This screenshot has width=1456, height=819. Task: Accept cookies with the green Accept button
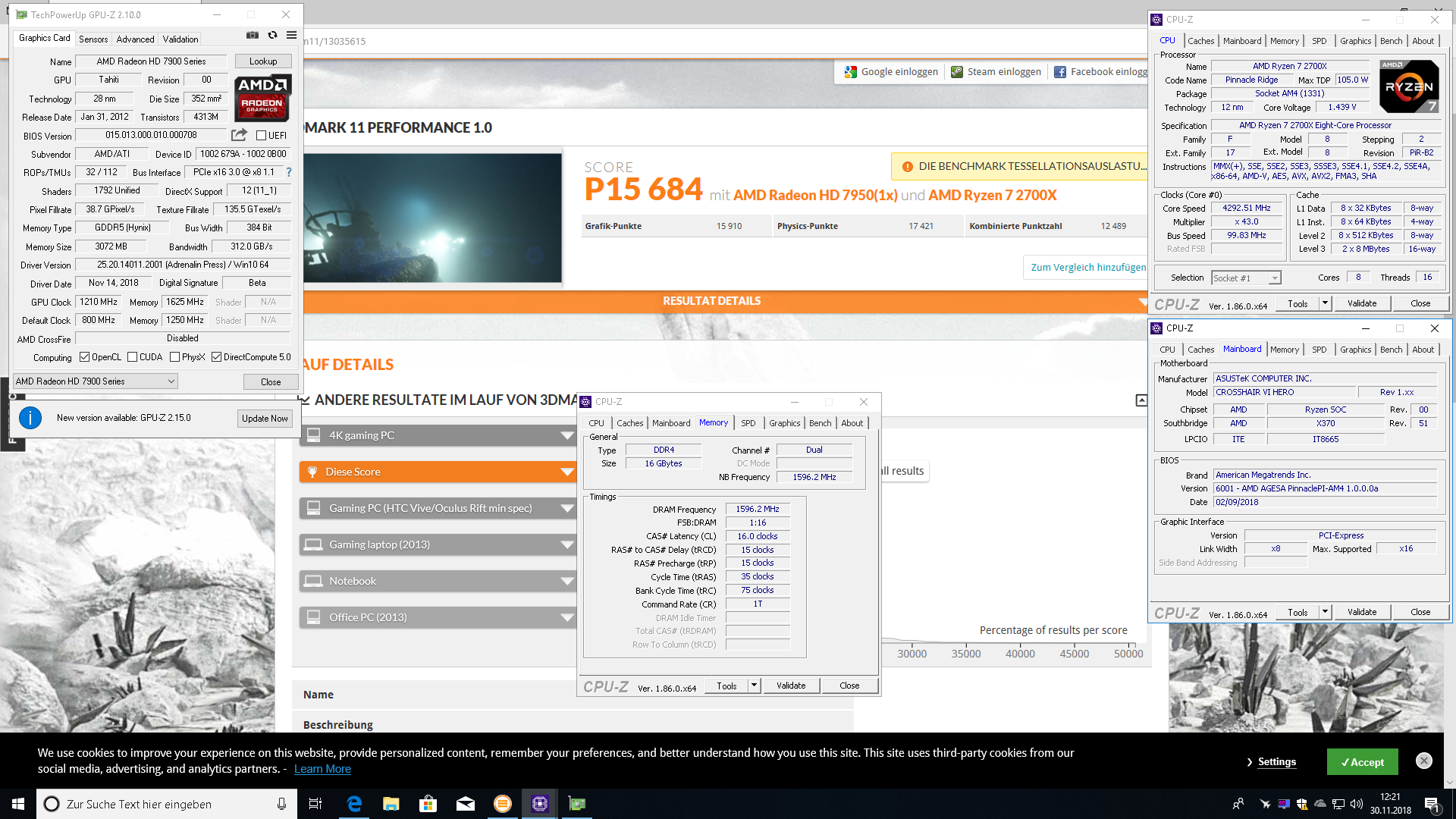coord(1362,762)
